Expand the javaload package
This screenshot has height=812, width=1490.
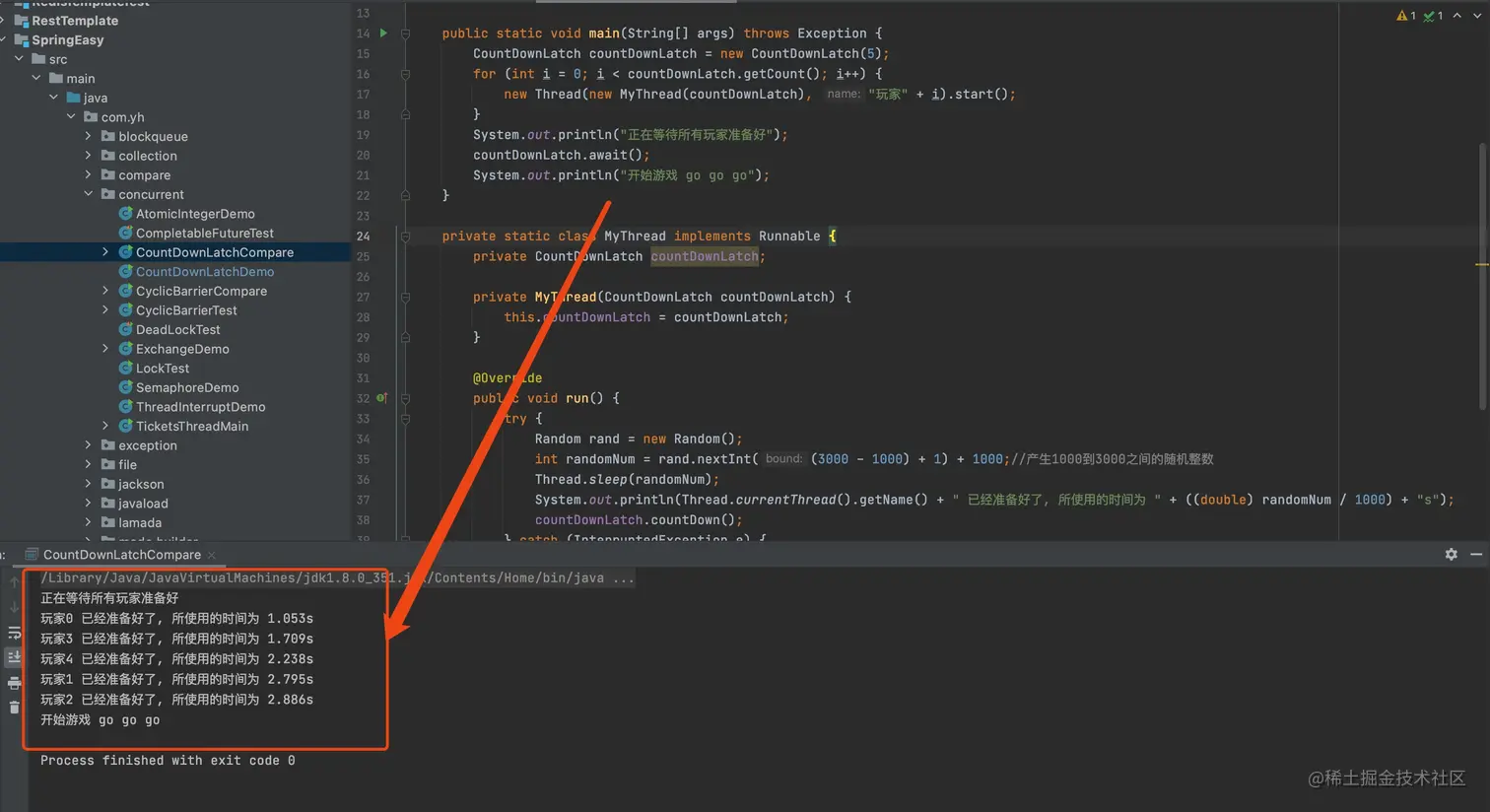click(89, 503)
